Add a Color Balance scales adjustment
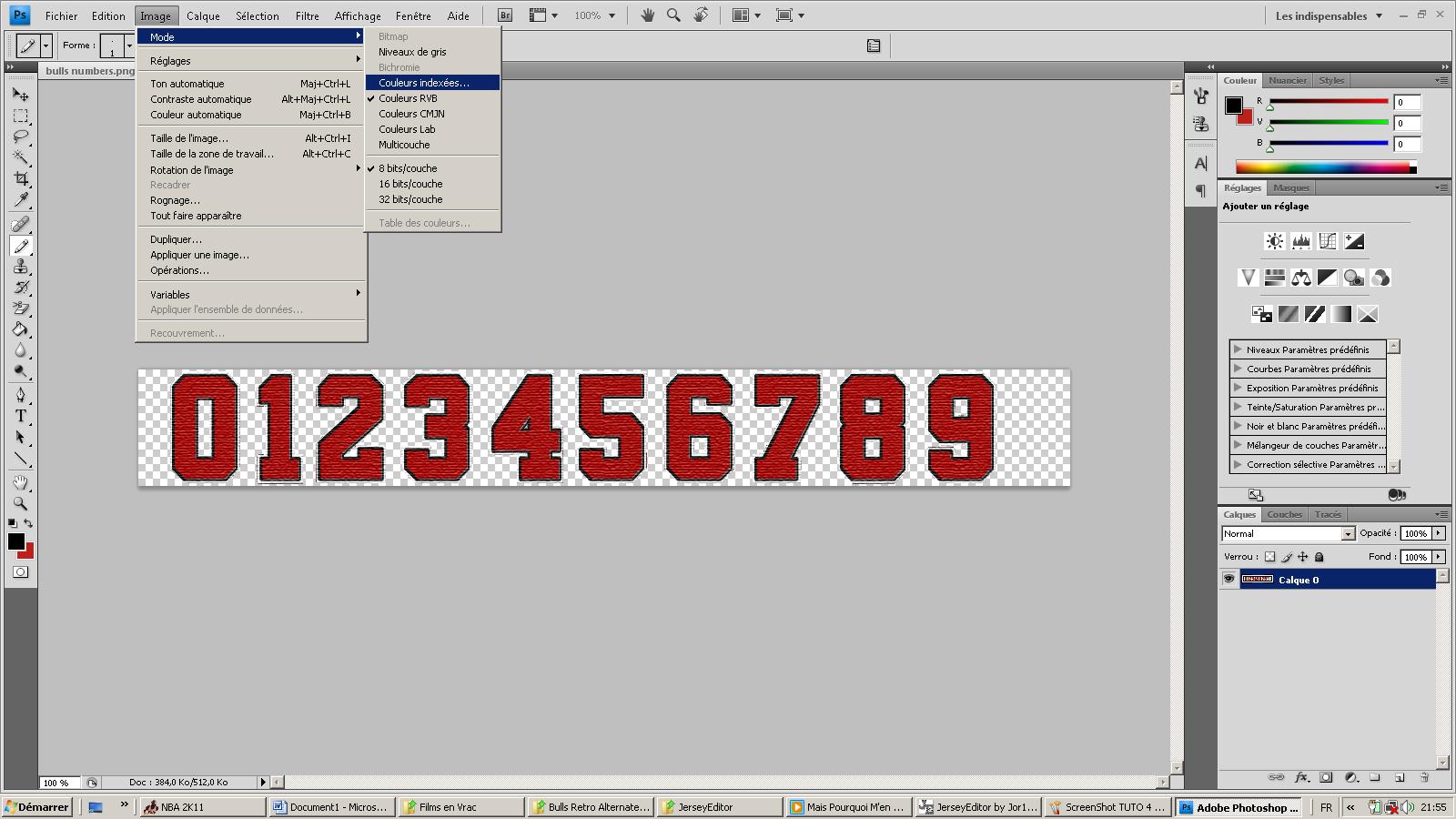Screen dimensions: 1456x819 click(1301, 278)
